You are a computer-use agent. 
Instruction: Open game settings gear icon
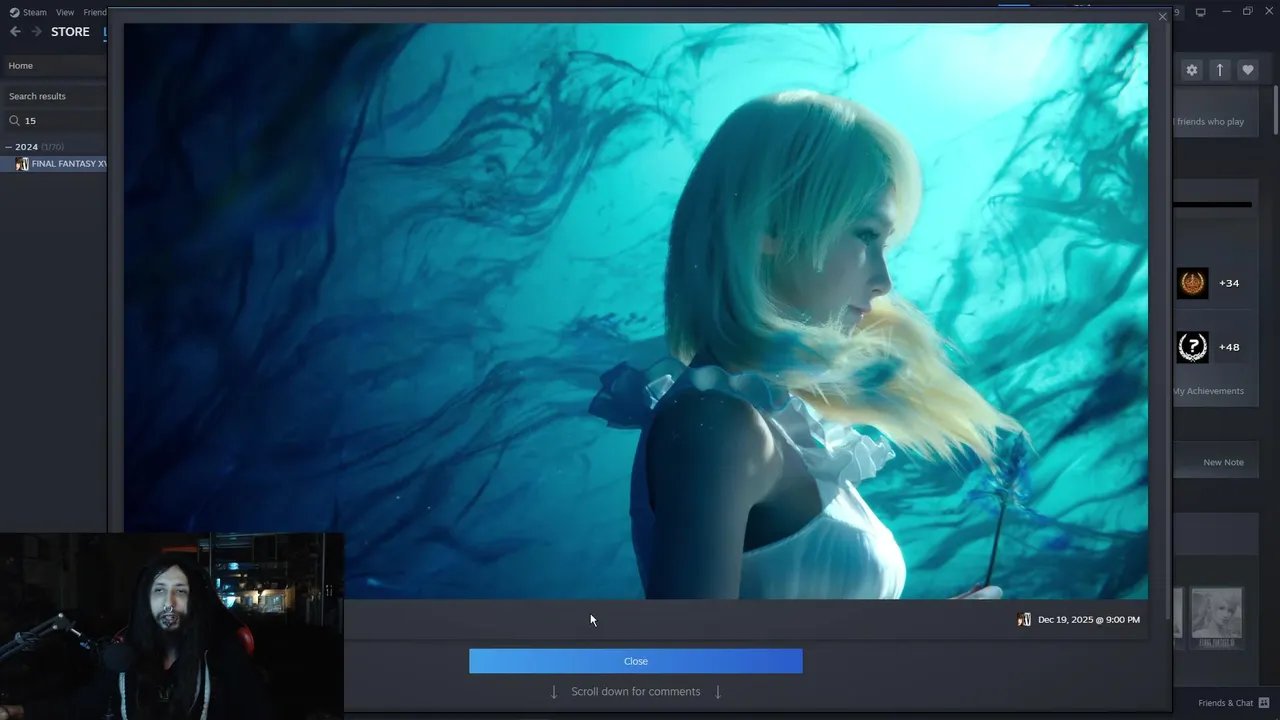(1191, 70)
